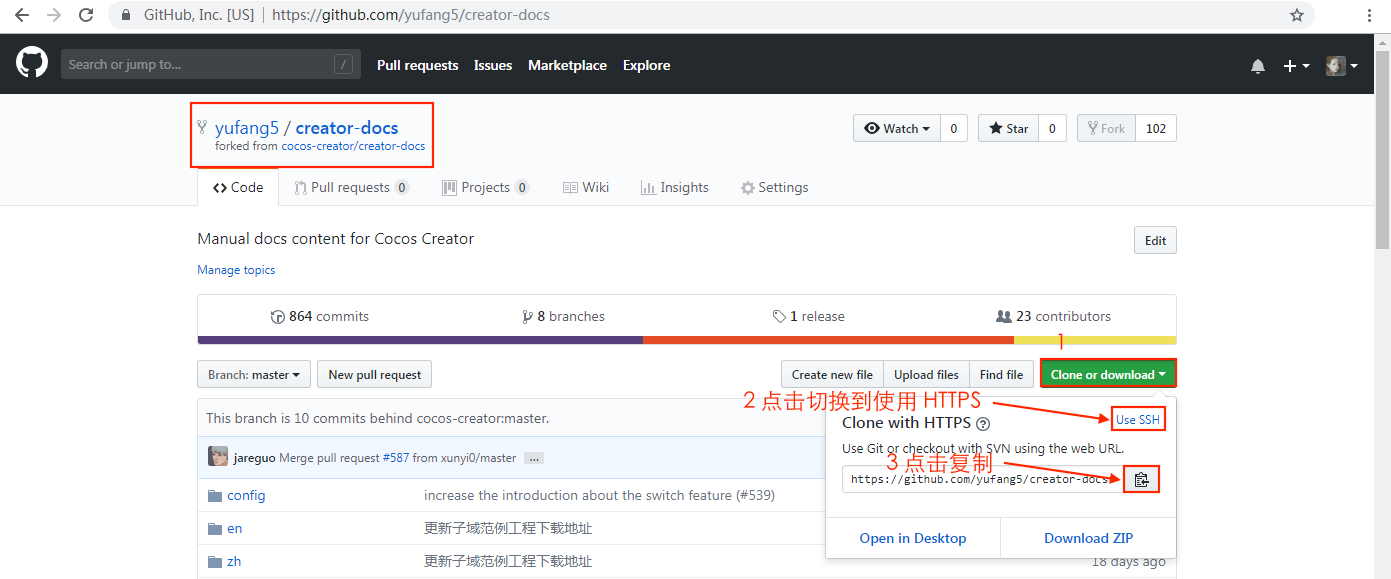The image size is (1391, 579).
Task: View 8 branches
Action: (564, 316)
